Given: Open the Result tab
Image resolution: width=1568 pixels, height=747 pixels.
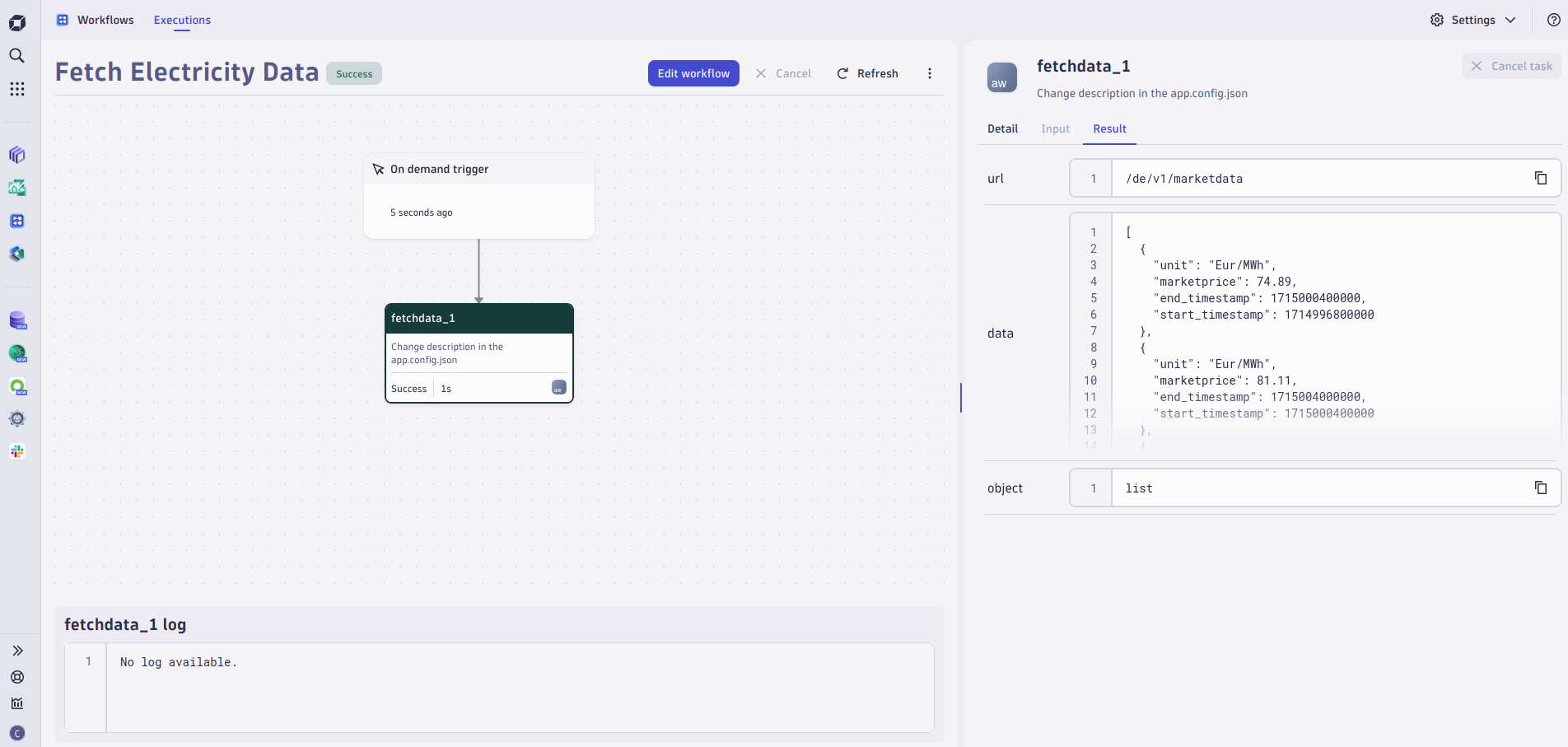Looking at the screenshot, I should (x=1109, y=128).
